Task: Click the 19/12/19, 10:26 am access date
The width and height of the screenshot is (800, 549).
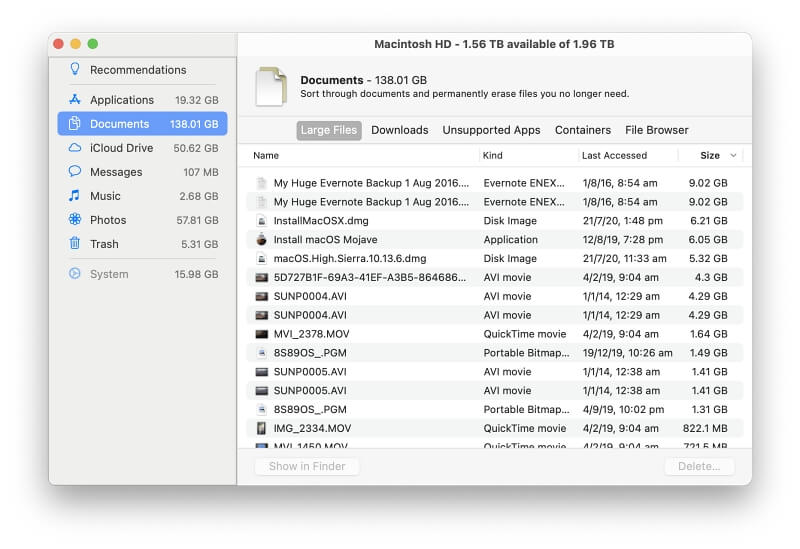Action: pyautogui.click(x=627, y=353)
